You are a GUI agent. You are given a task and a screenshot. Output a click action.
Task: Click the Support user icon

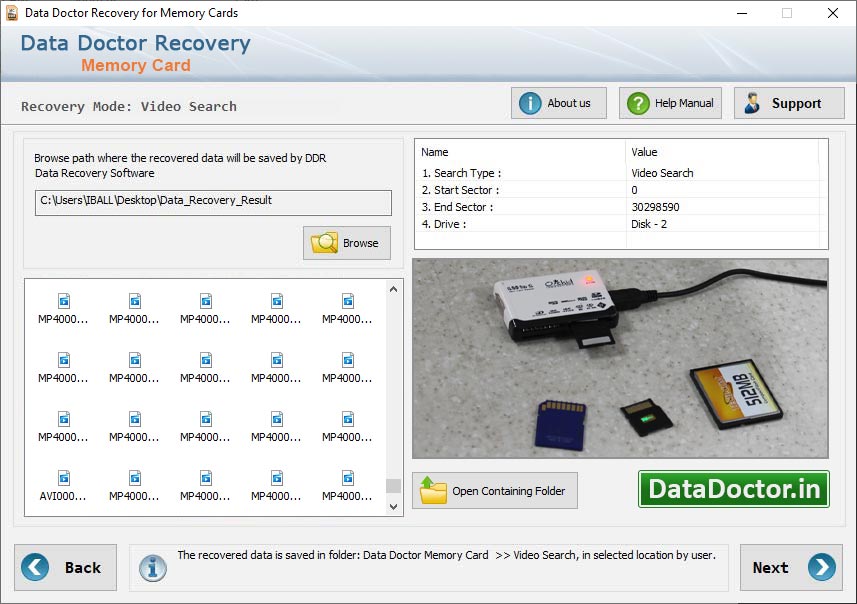point(751,101)
